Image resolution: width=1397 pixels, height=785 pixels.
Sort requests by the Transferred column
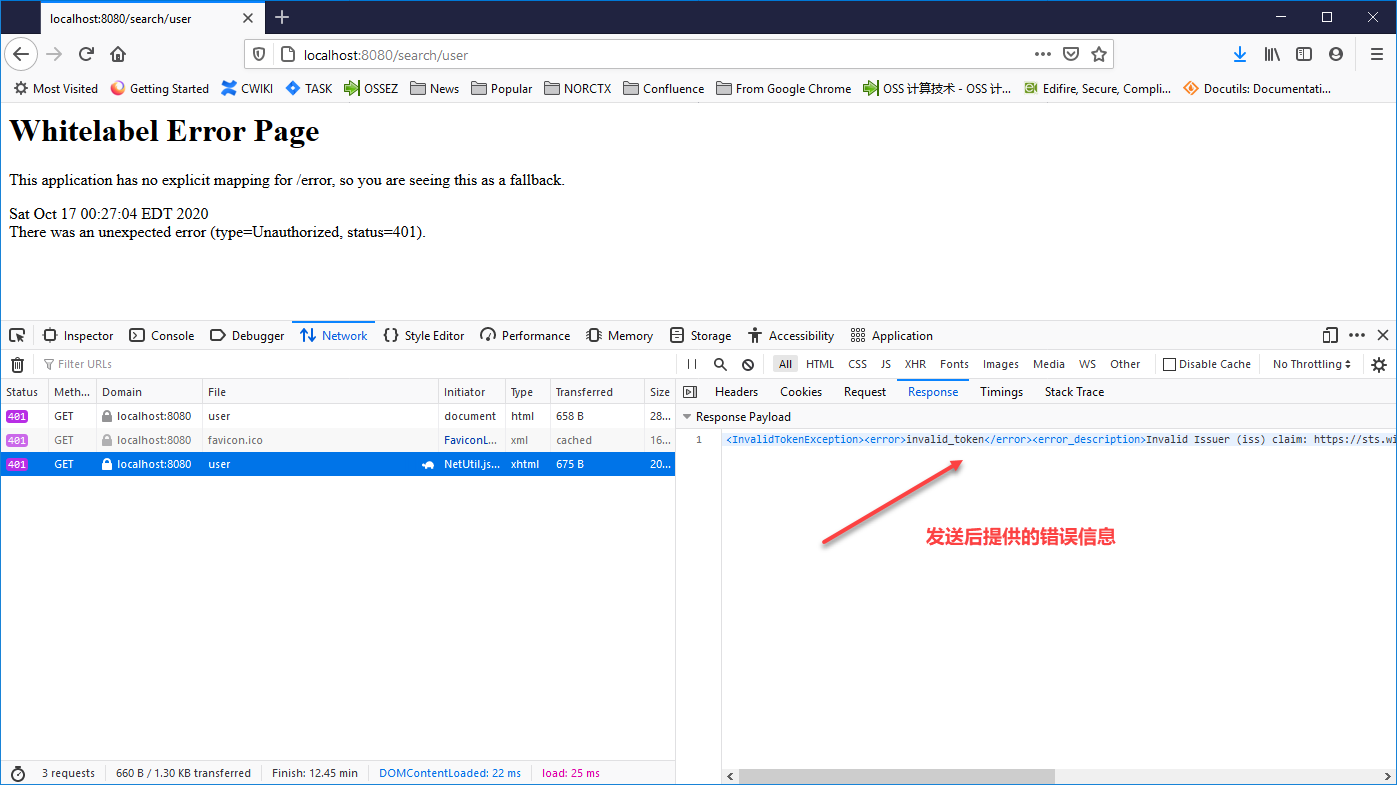point(597,392)
